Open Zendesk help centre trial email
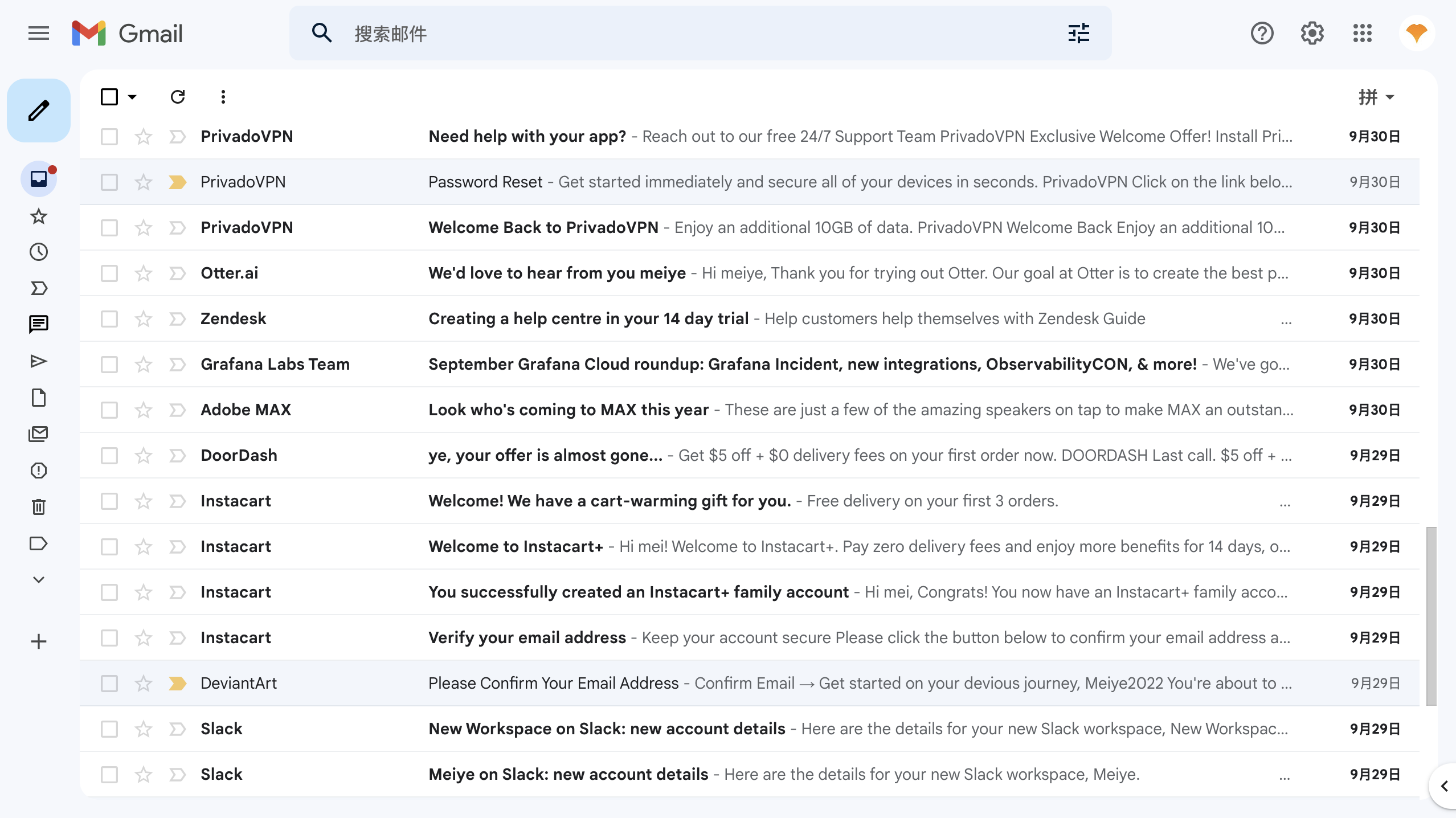Screen dimensions: 1456x818 click(x=750, y=318)
